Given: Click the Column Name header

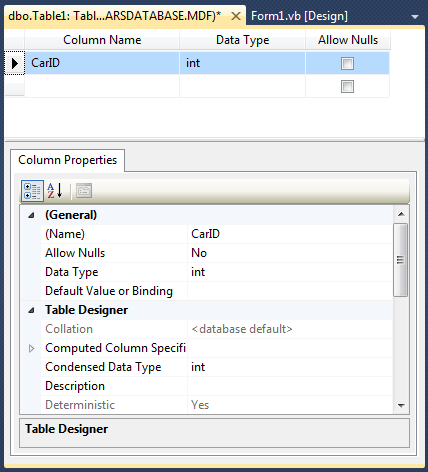Looking at the screenshot, I should (x=102, y=40).
